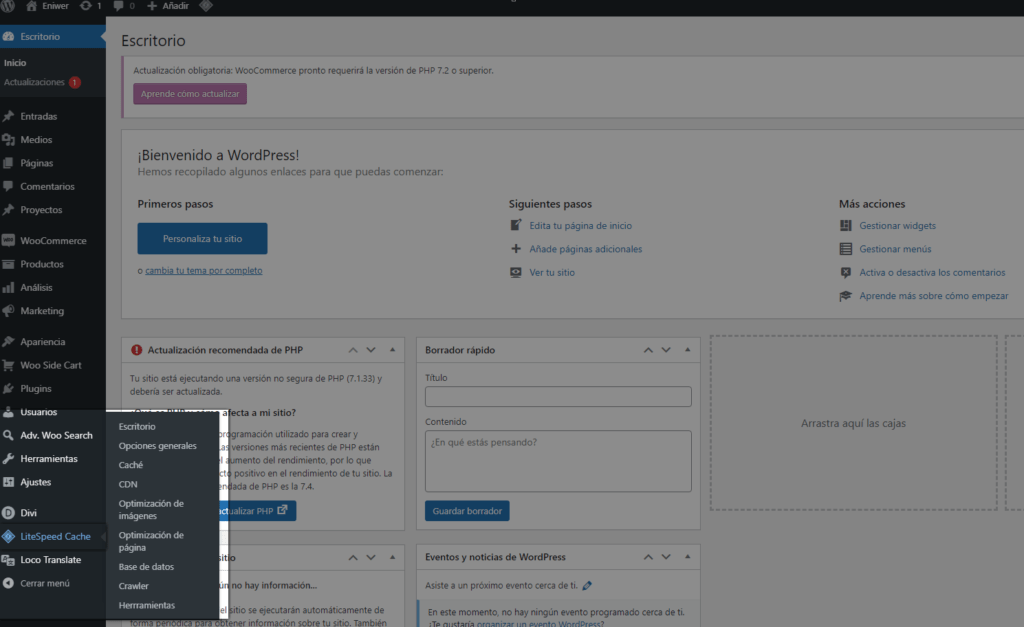Click the Apariencia brush icon

pos(8,342)
